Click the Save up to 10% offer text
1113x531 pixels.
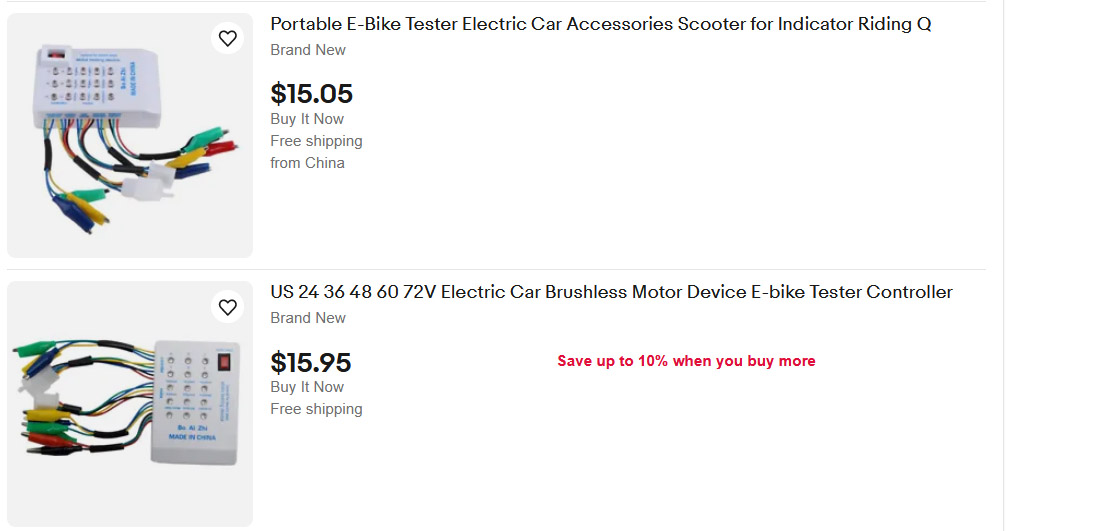[x=686, y=361]
